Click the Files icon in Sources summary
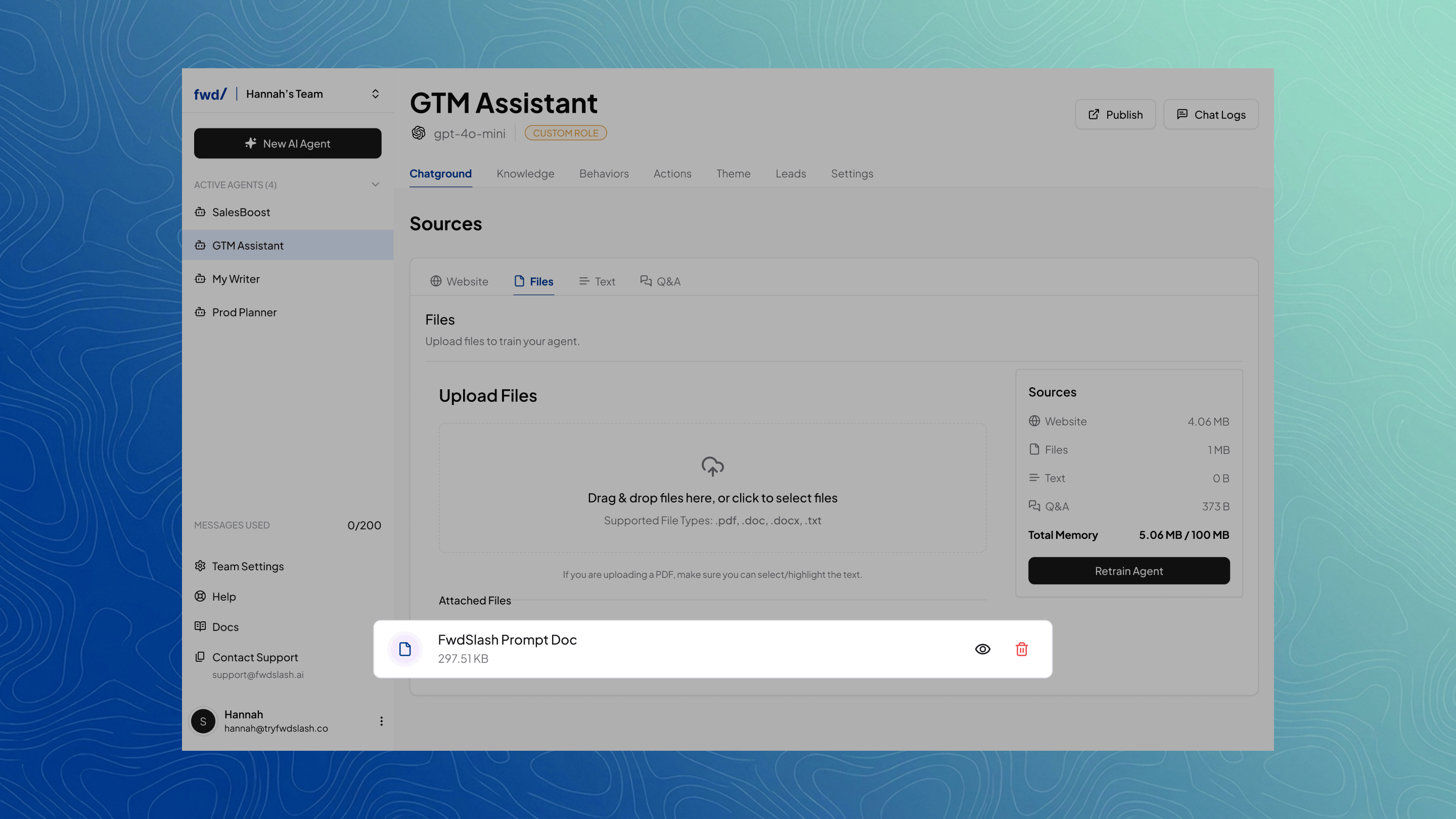The image size is (1456, 819). click(x=1034, y=449)
